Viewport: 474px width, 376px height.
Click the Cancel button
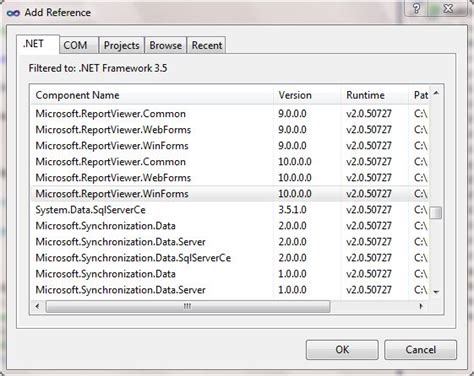click(420, 349)
